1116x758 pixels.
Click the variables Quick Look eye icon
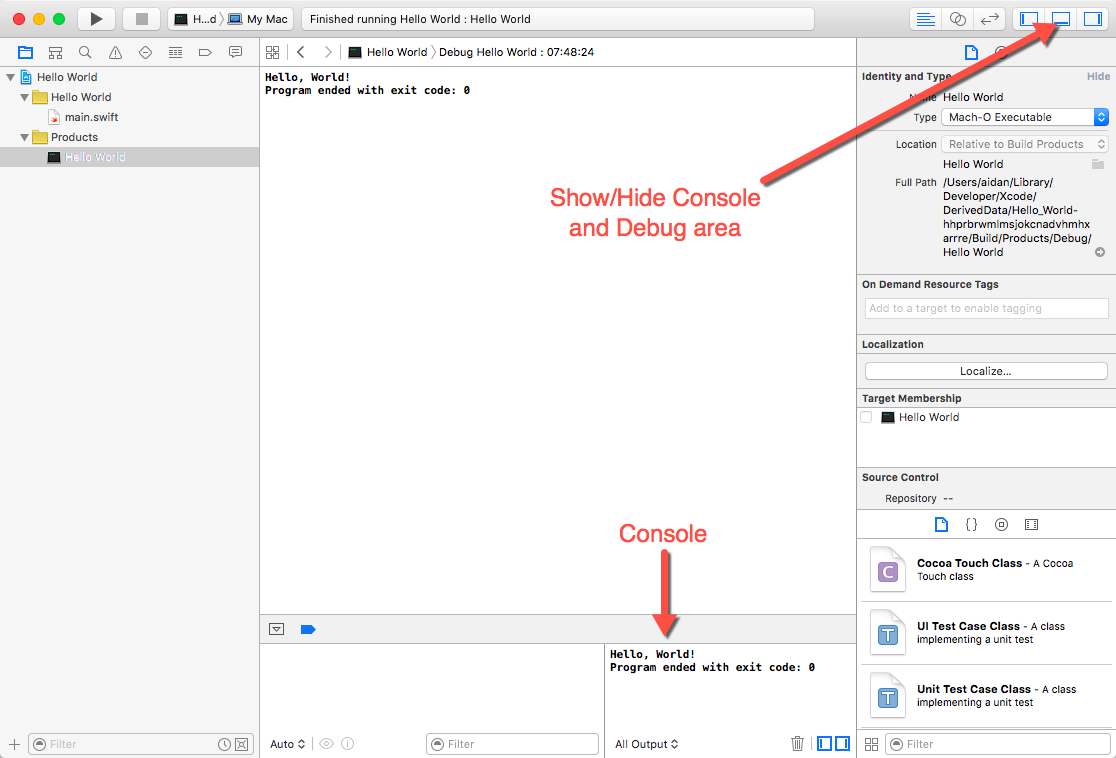point(327,744)
